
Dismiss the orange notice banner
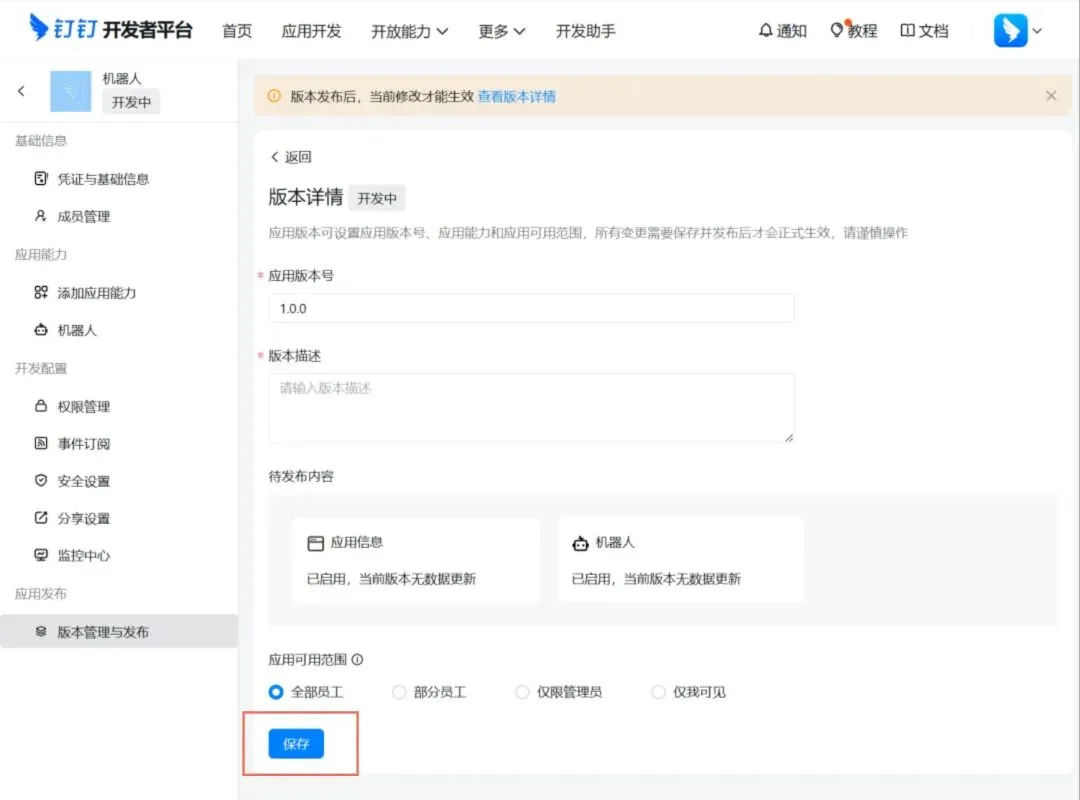coord(1050,96)
